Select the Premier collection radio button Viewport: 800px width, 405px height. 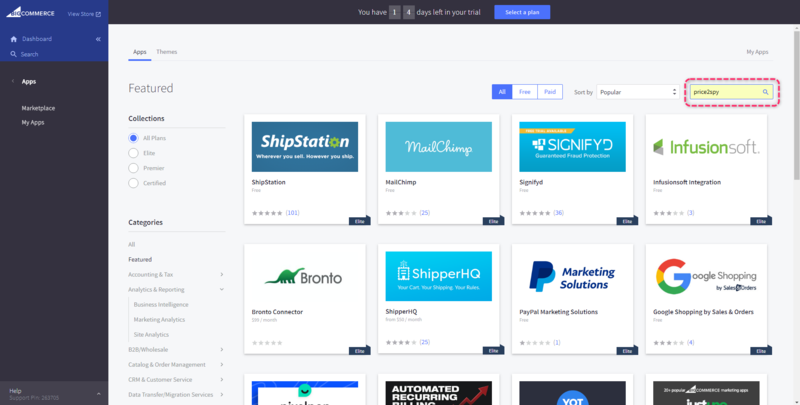tap(133, 168)
